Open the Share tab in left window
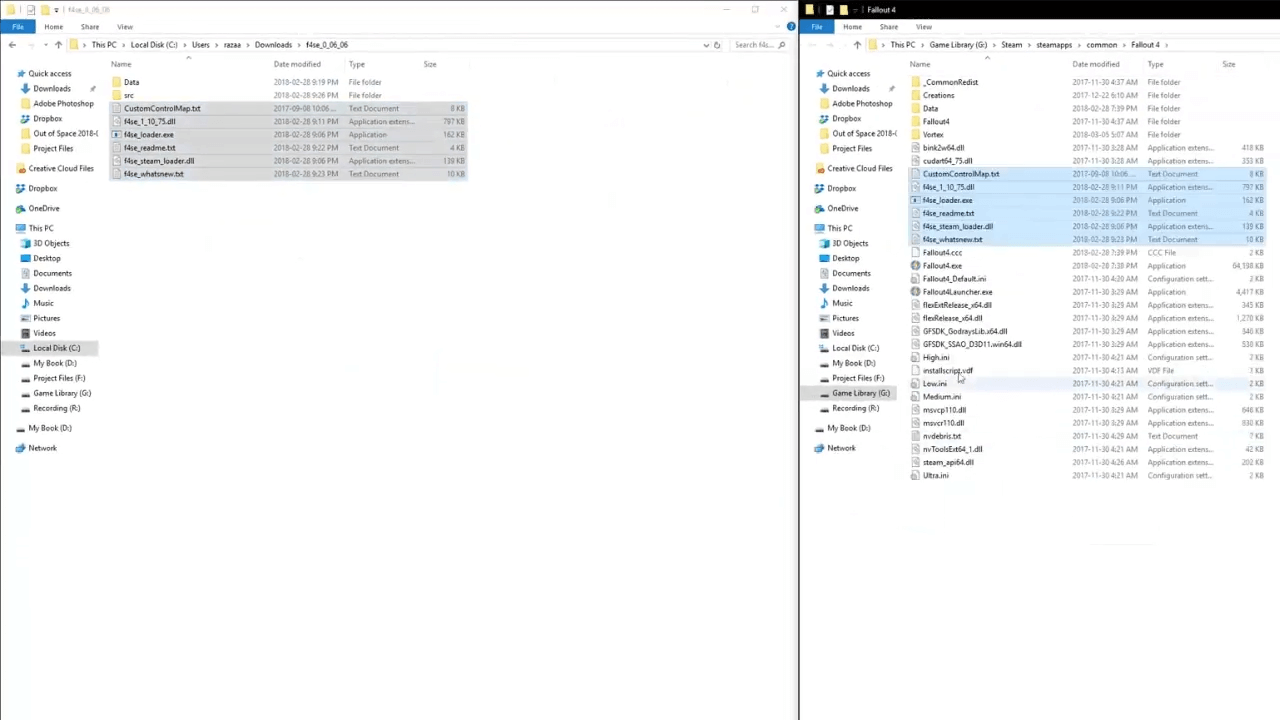 tap(90, 26)
